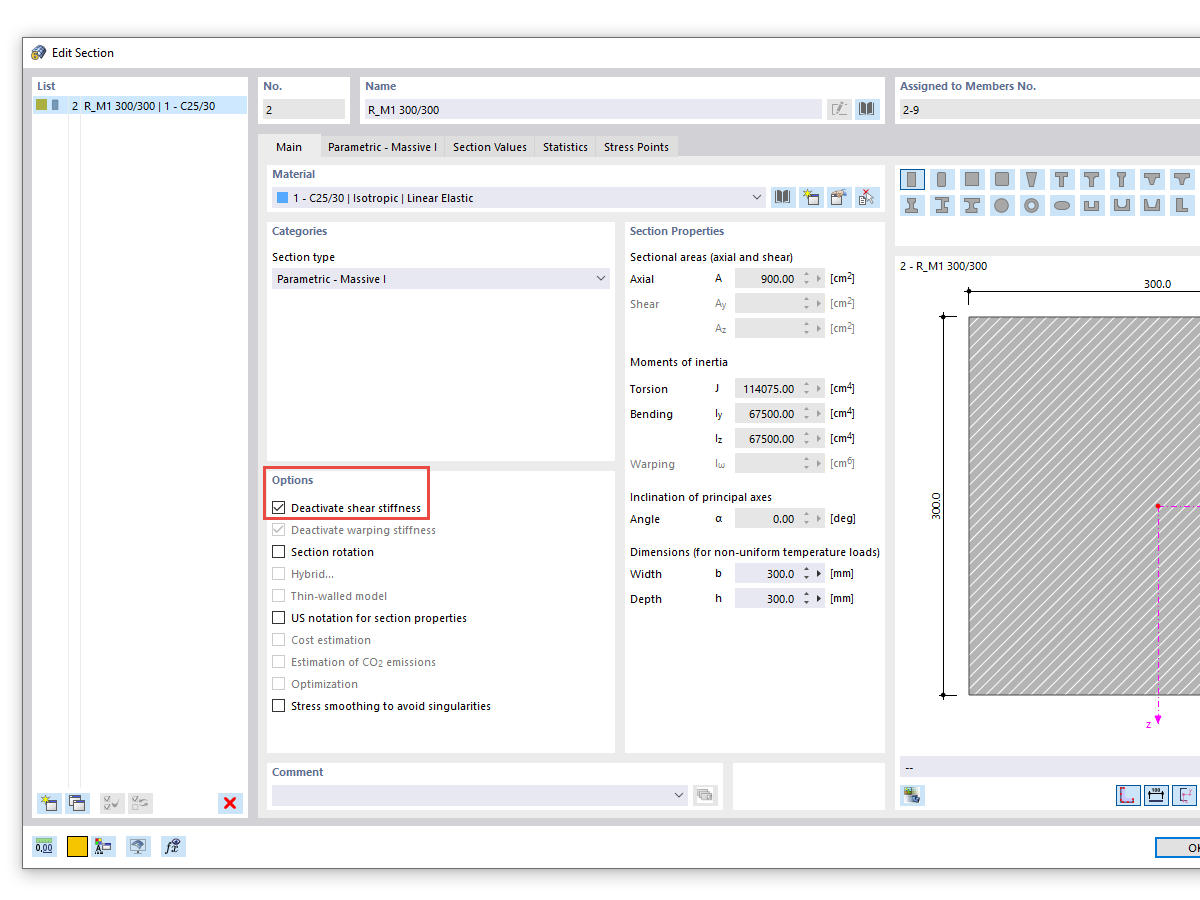Screen dimensions: 1200x900
Task: Uncheck Deactivate shear stiffness
Action: coord(278,507)
